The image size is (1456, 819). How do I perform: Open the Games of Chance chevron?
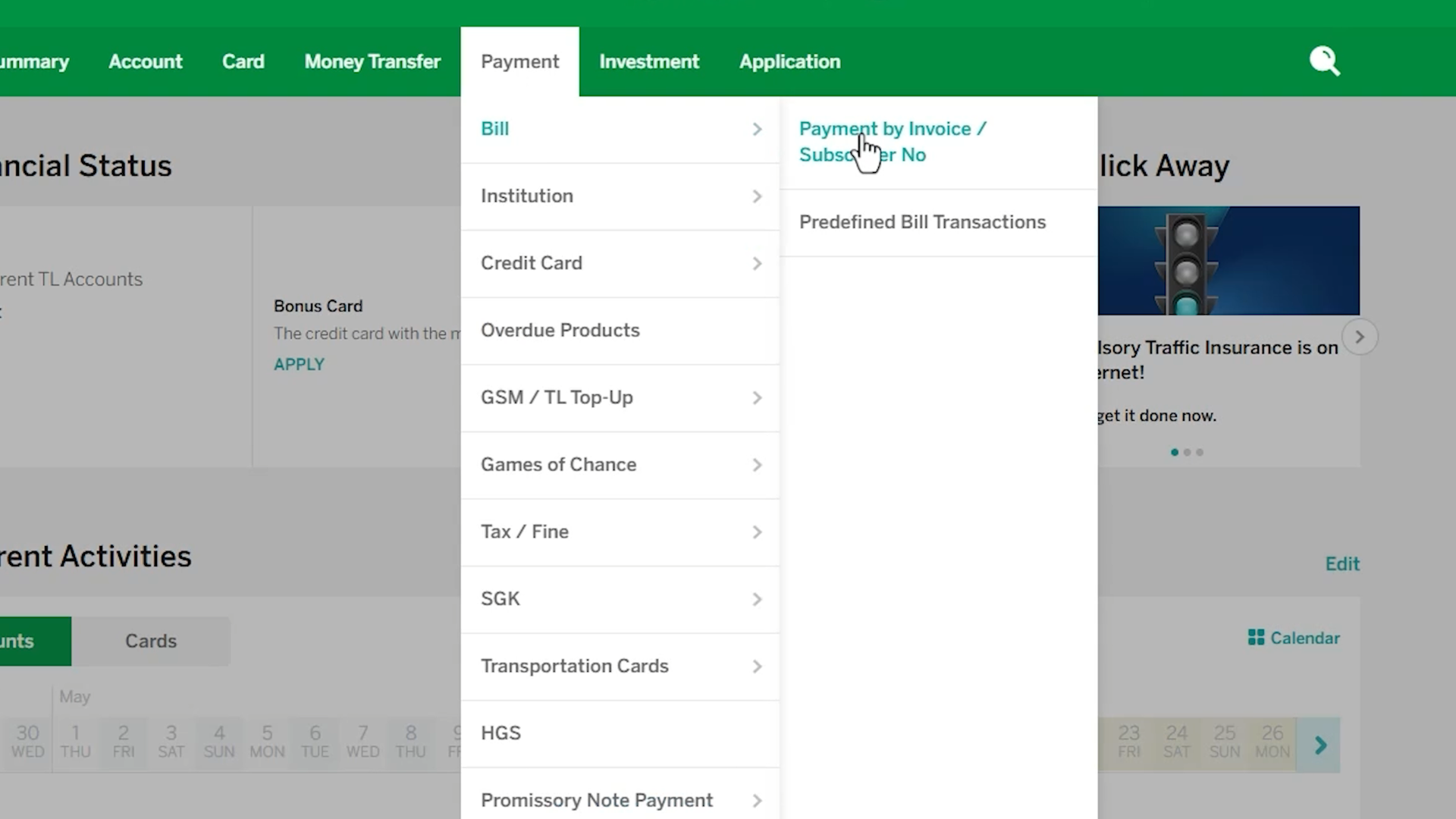pyautogui.click(x=756, y=465)
